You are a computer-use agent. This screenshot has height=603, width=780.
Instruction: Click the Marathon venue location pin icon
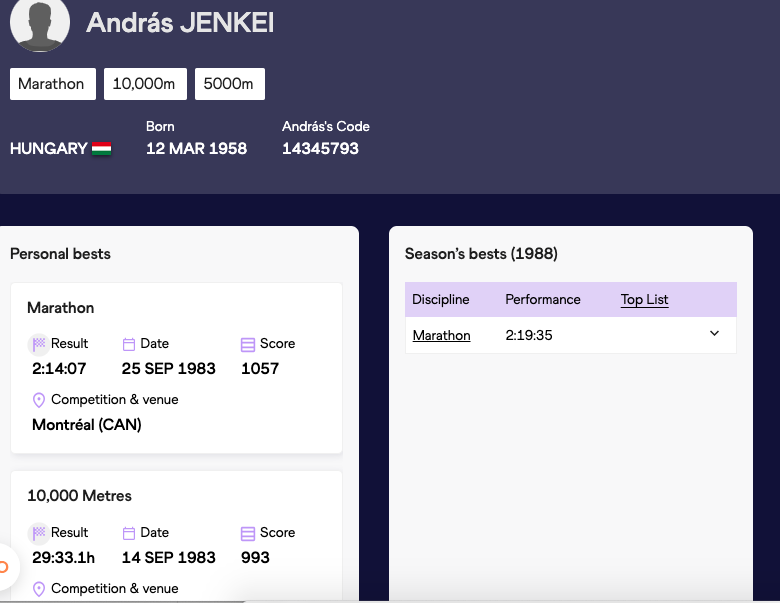click(x=39, y=400)
